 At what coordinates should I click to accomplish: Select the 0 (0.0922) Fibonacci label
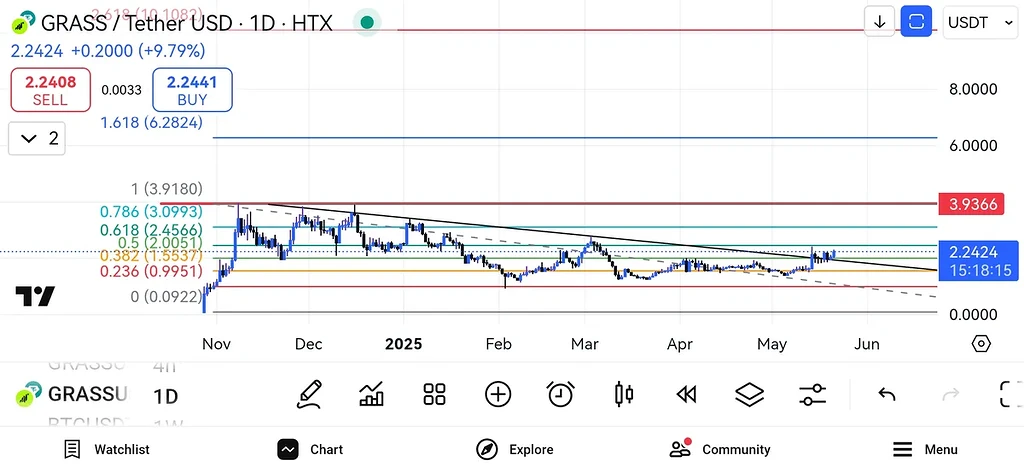pyautogui.click(x=167, y=297)
